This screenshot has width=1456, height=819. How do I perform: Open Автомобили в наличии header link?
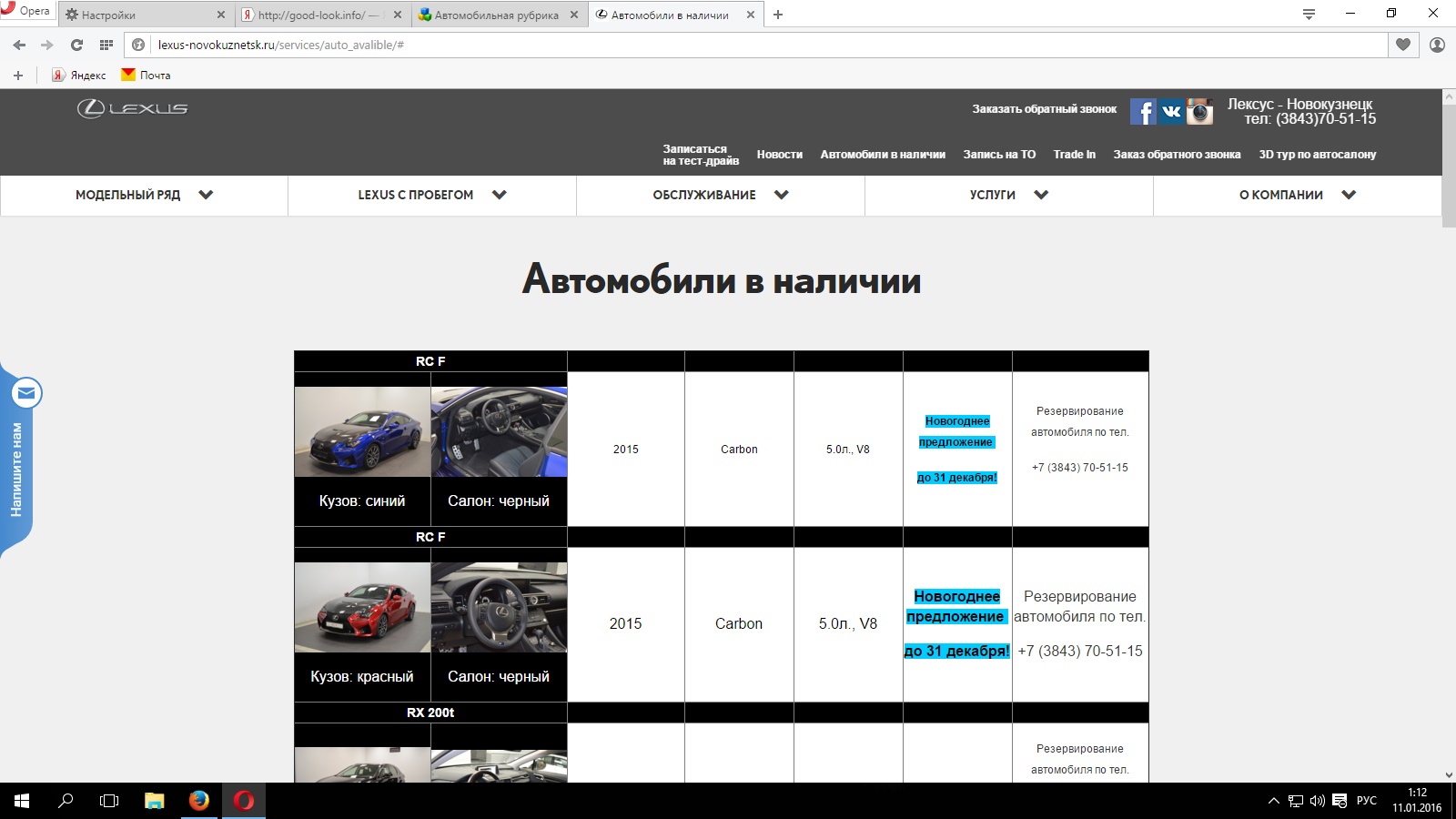(883, 155)
